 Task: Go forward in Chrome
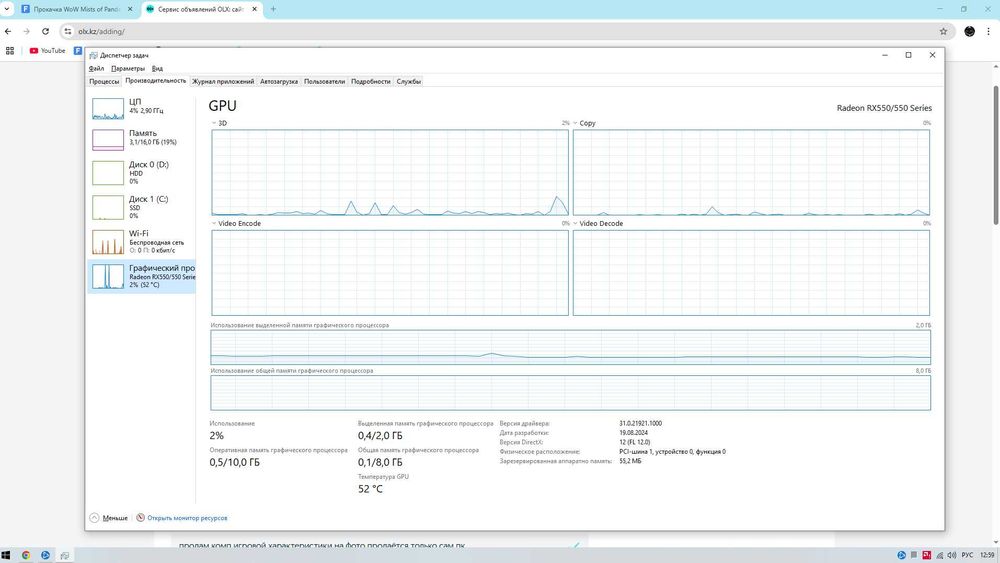(26, 31)
